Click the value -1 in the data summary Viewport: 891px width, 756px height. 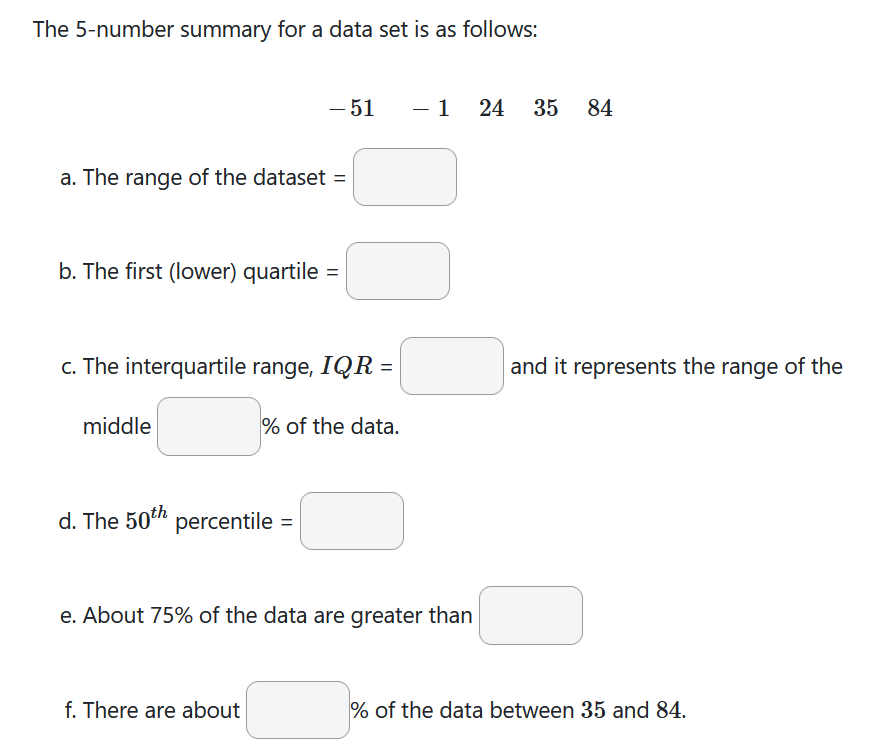tap(431, 108)
